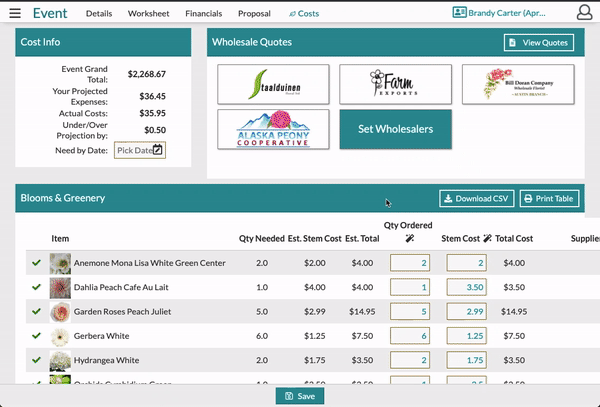Select the Alaska Peony Cooperative logo
This screenshot has height=407, width=600.
tap(273, 129)
